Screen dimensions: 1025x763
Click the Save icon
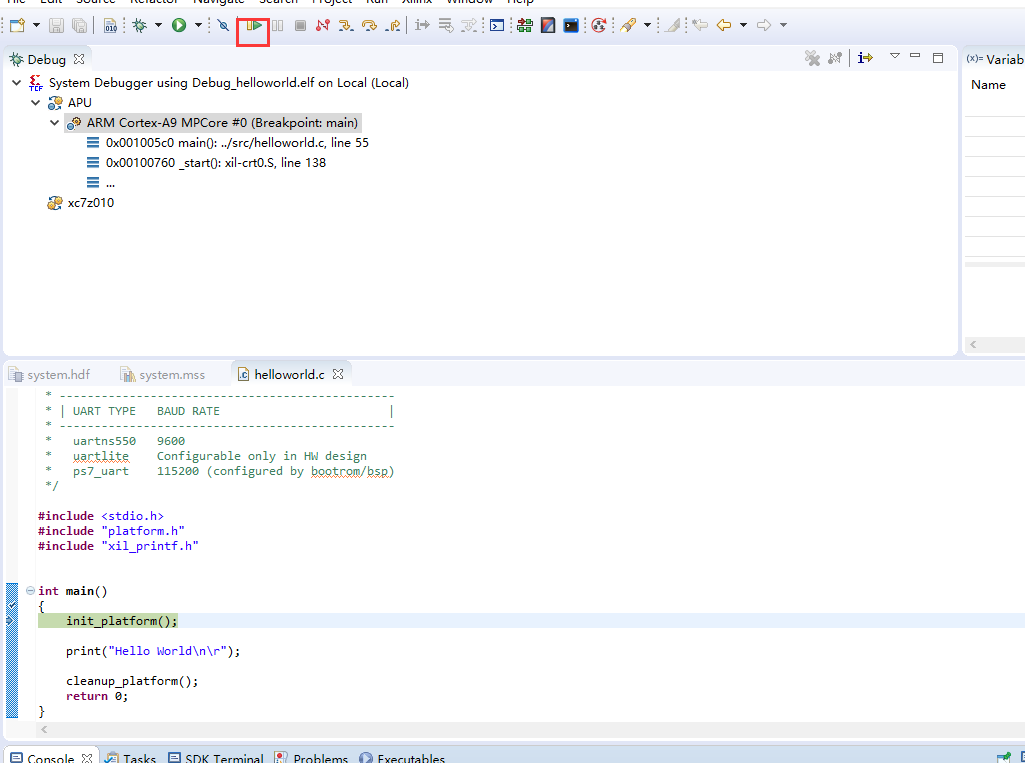[57, 25]
